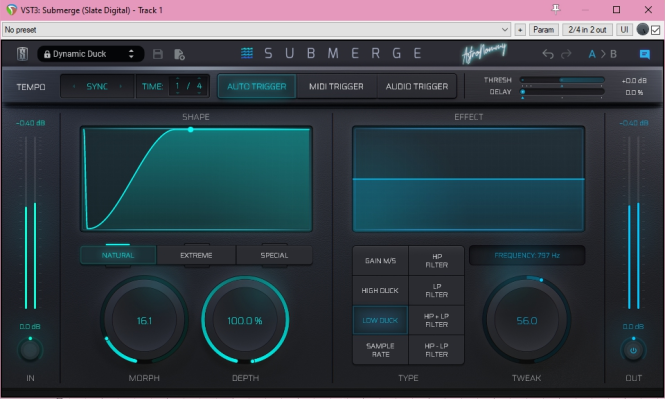Click the input 0.0 dB value

30,326
